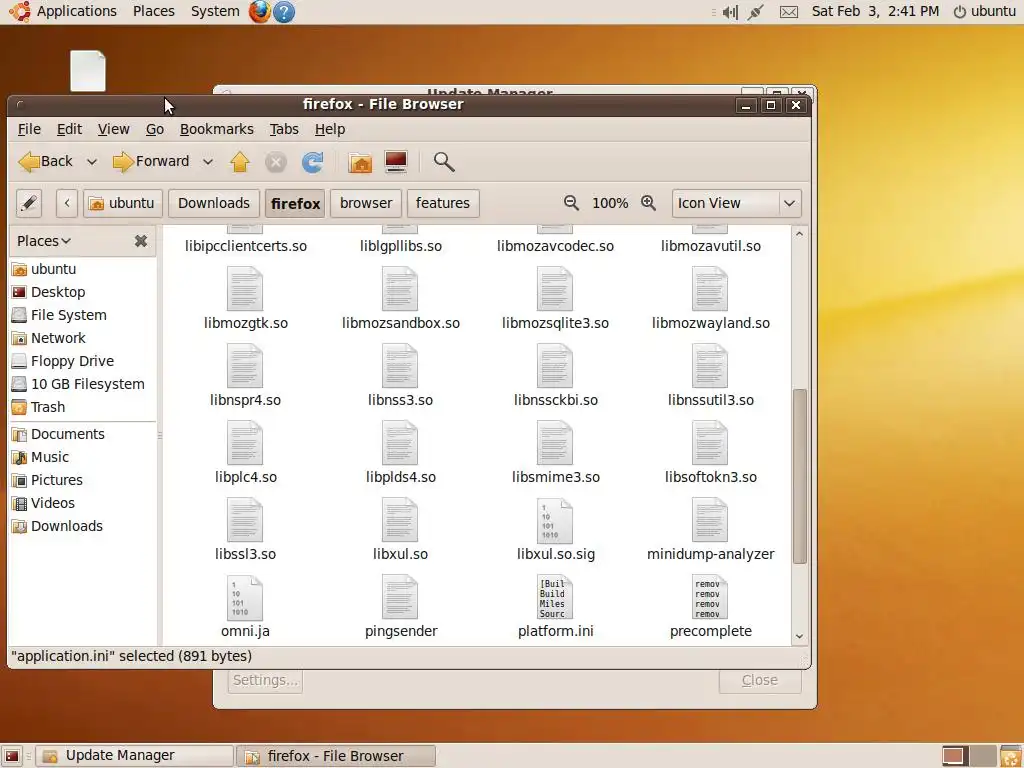Viewport: 1024px width, 768px height.
Task: Click the scrollbar down arrow
Action: click(799, 636)
